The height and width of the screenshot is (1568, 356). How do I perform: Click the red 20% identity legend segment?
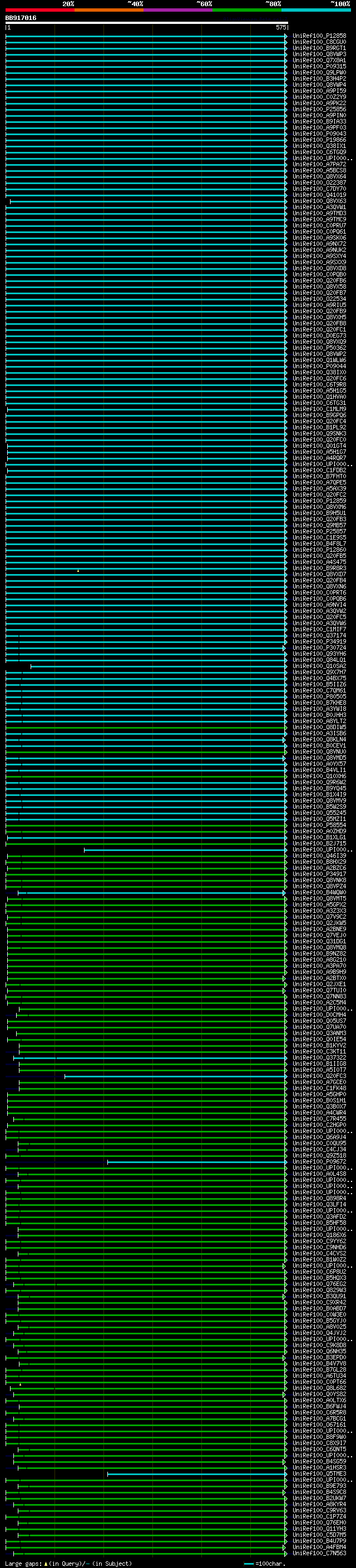coord(40,10)
